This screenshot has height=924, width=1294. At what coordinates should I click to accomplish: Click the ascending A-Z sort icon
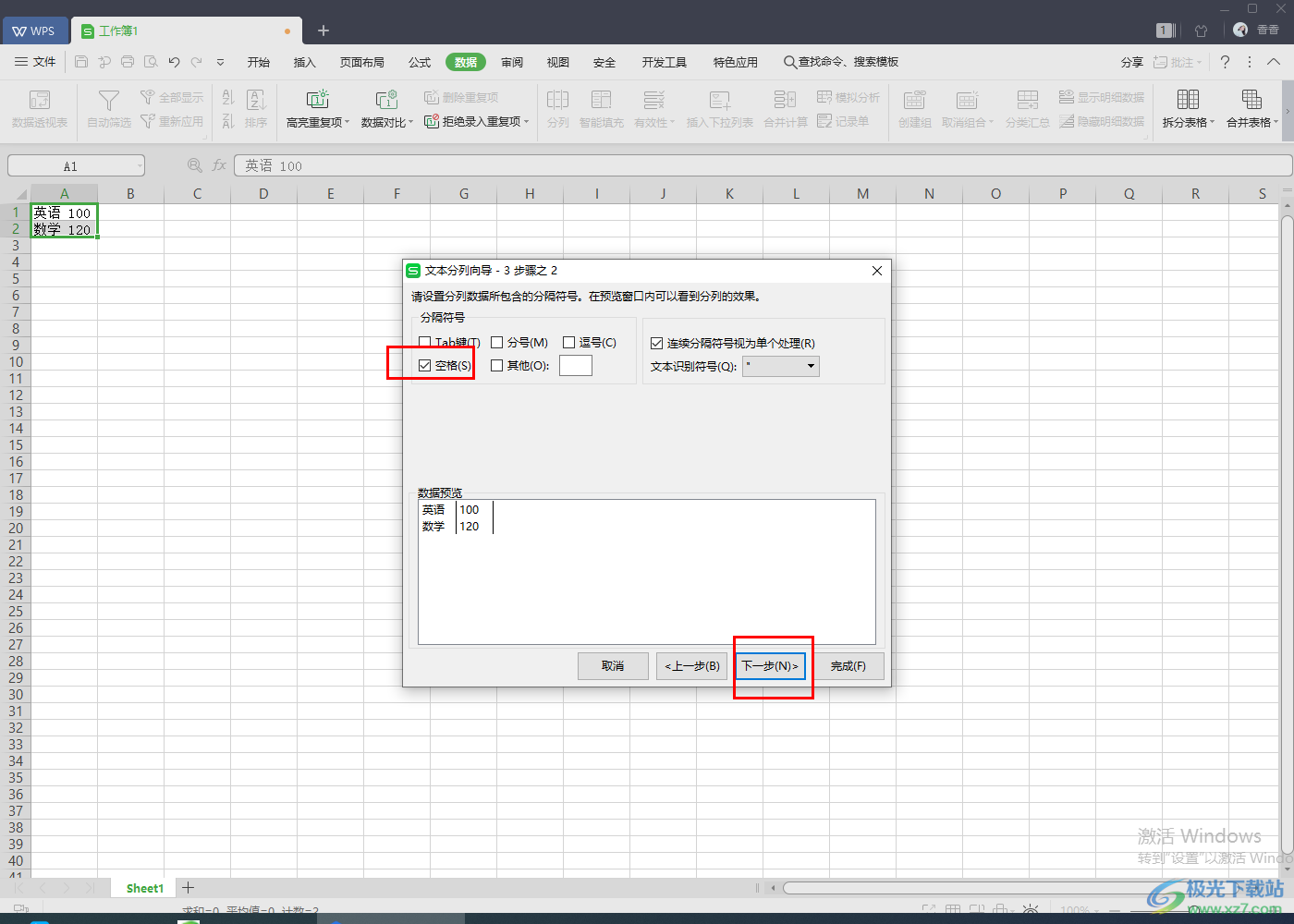228,97
